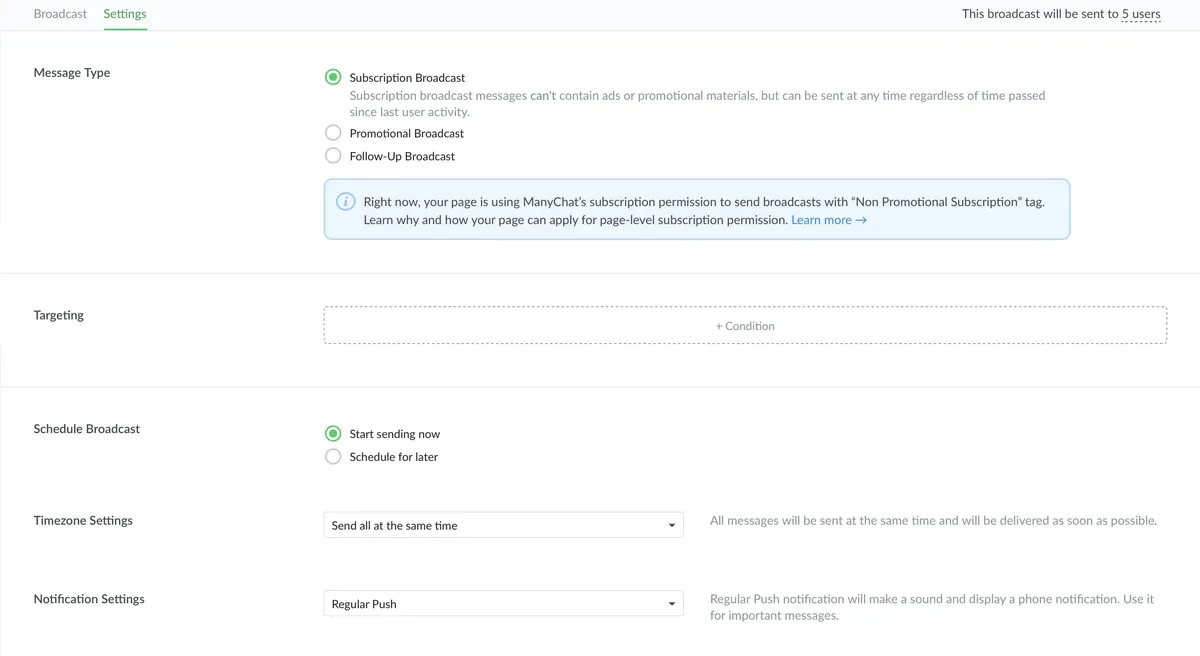1200x656 pixels.
Task: Click the Promotional Broadcast label text
Action: click(406, 133)
